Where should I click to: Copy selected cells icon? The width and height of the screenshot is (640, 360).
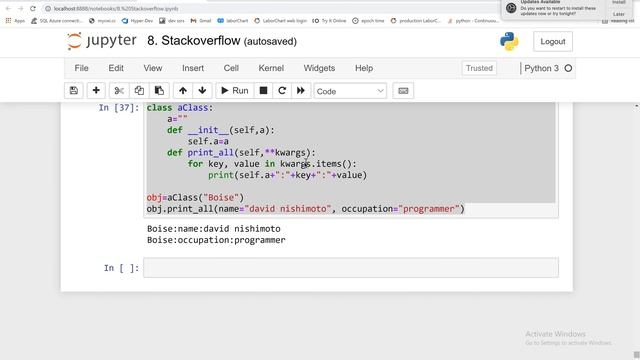(x=139, y=91)
